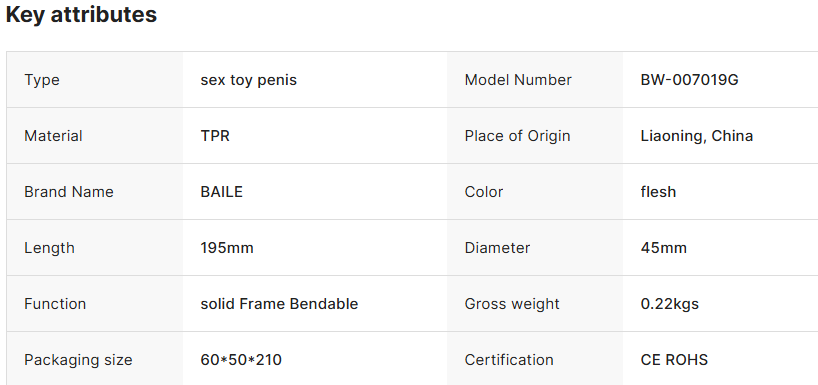Select the Liaoning, China value
The height and width of the screenshot is (385, 818).
point(696,136)
